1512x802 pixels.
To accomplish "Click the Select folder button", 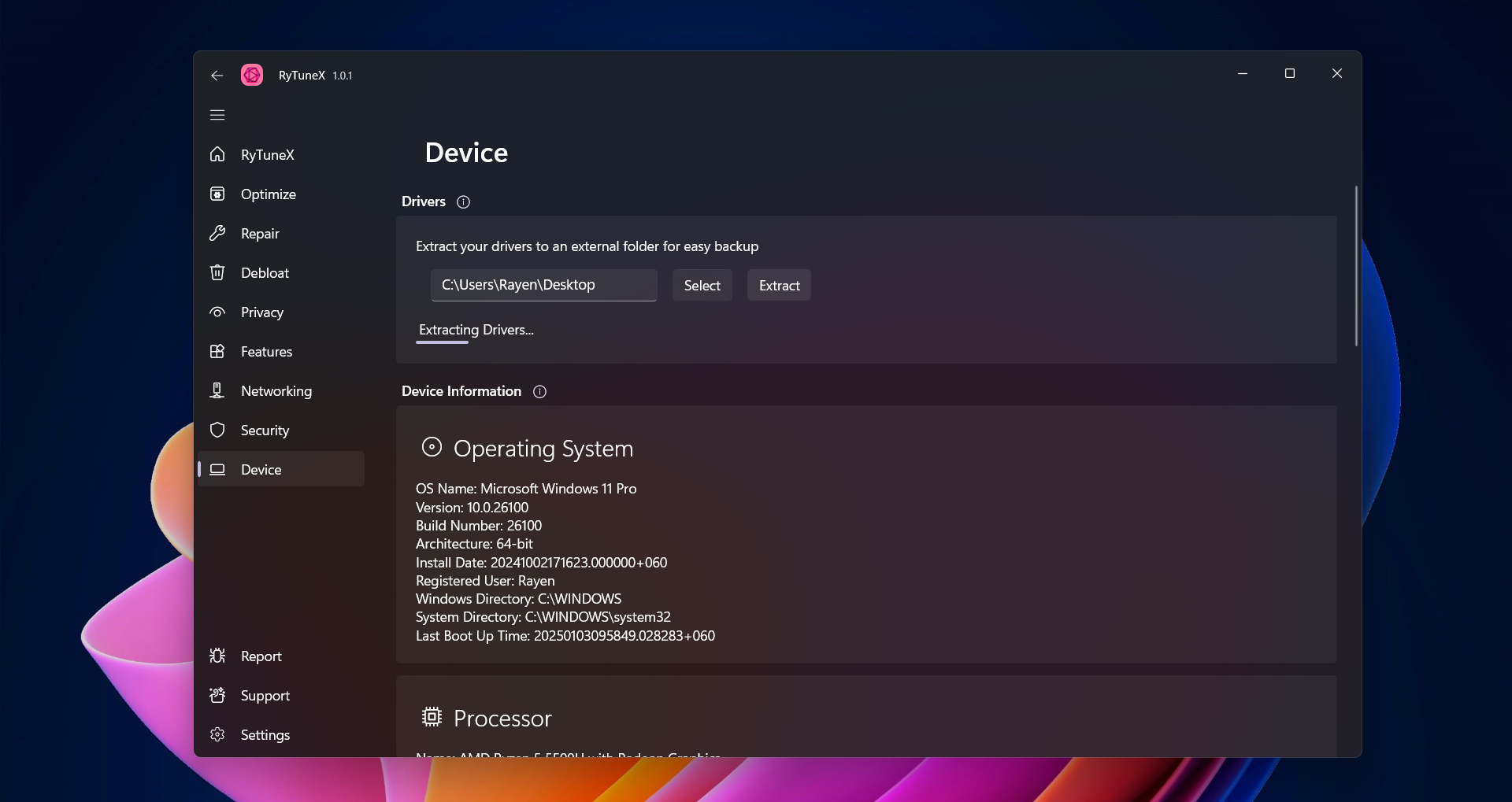I will (x=702, y=286).
